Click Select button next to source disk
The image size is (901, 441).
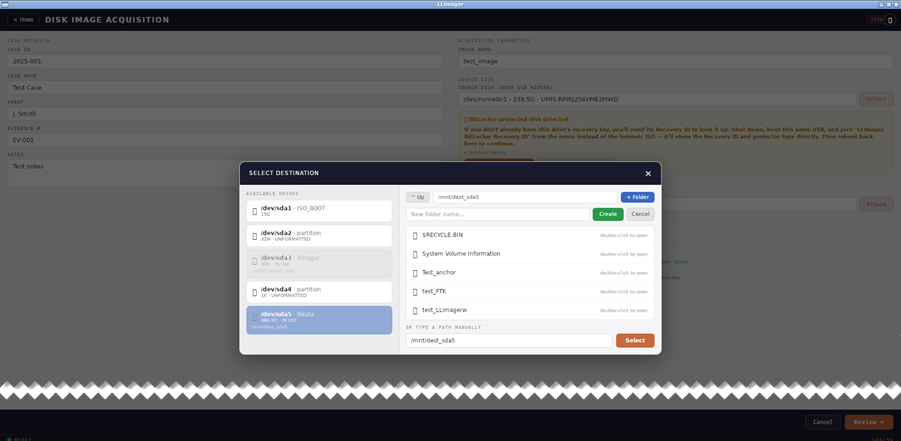point(876,99)
